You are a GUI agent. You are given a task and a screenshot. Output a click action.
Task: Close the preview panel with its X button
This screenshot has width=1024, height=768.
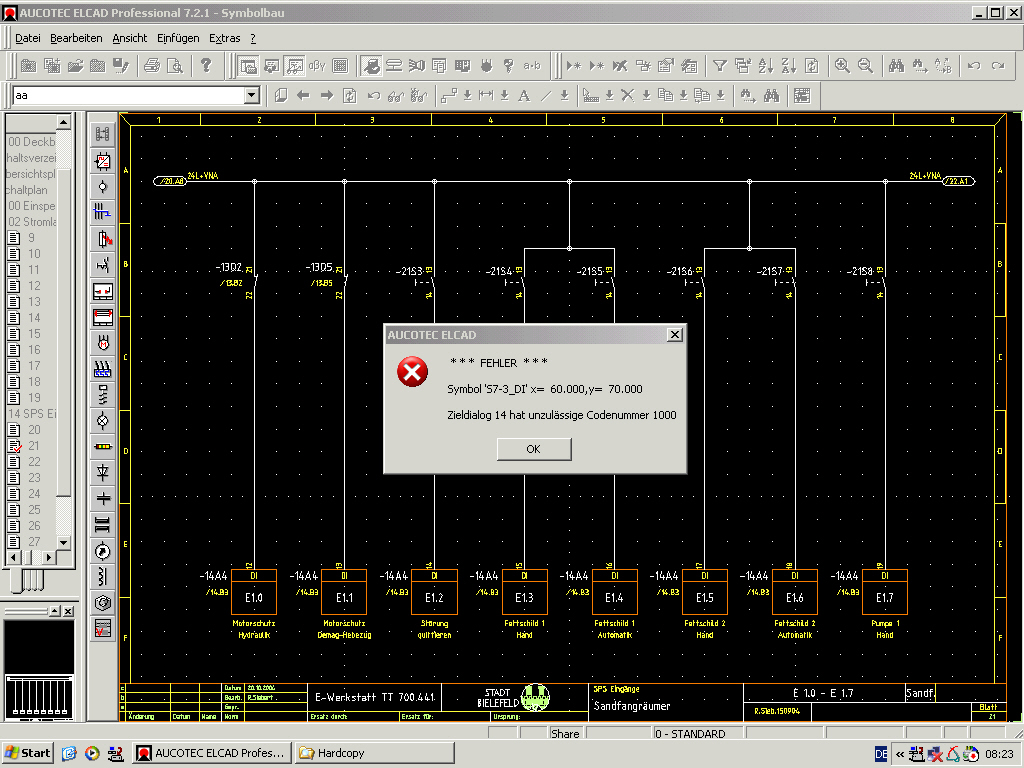coord(69,611)
